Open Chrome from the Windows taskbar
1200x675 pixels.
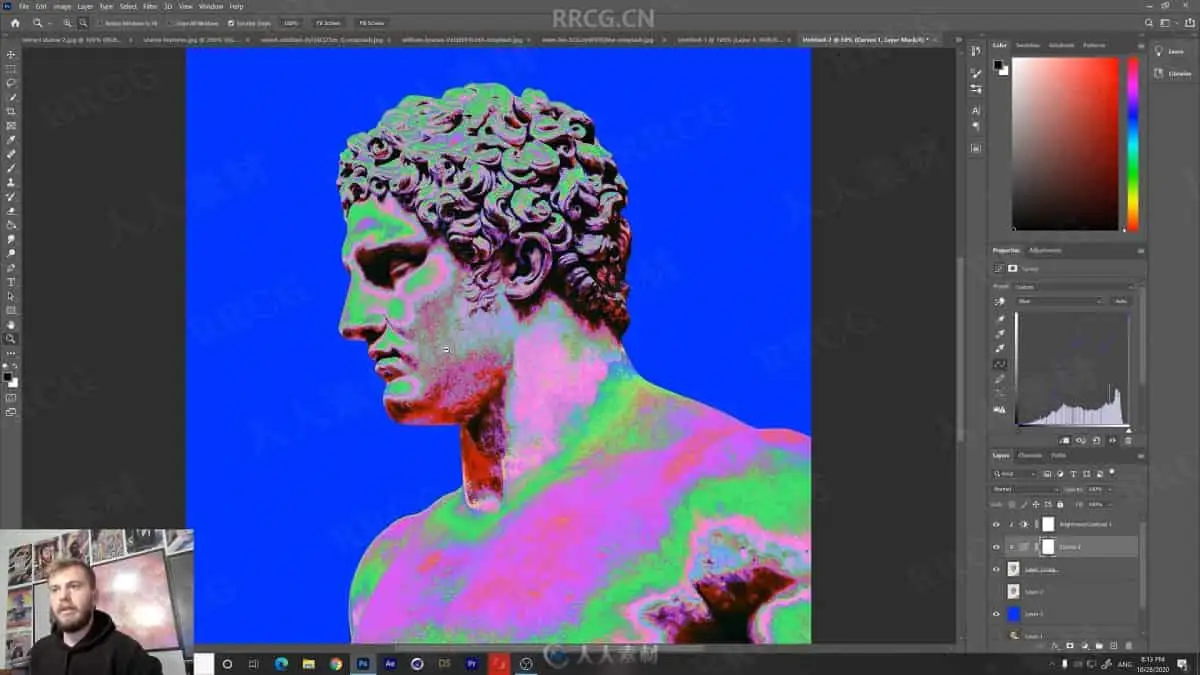click(x=336, y=663)
